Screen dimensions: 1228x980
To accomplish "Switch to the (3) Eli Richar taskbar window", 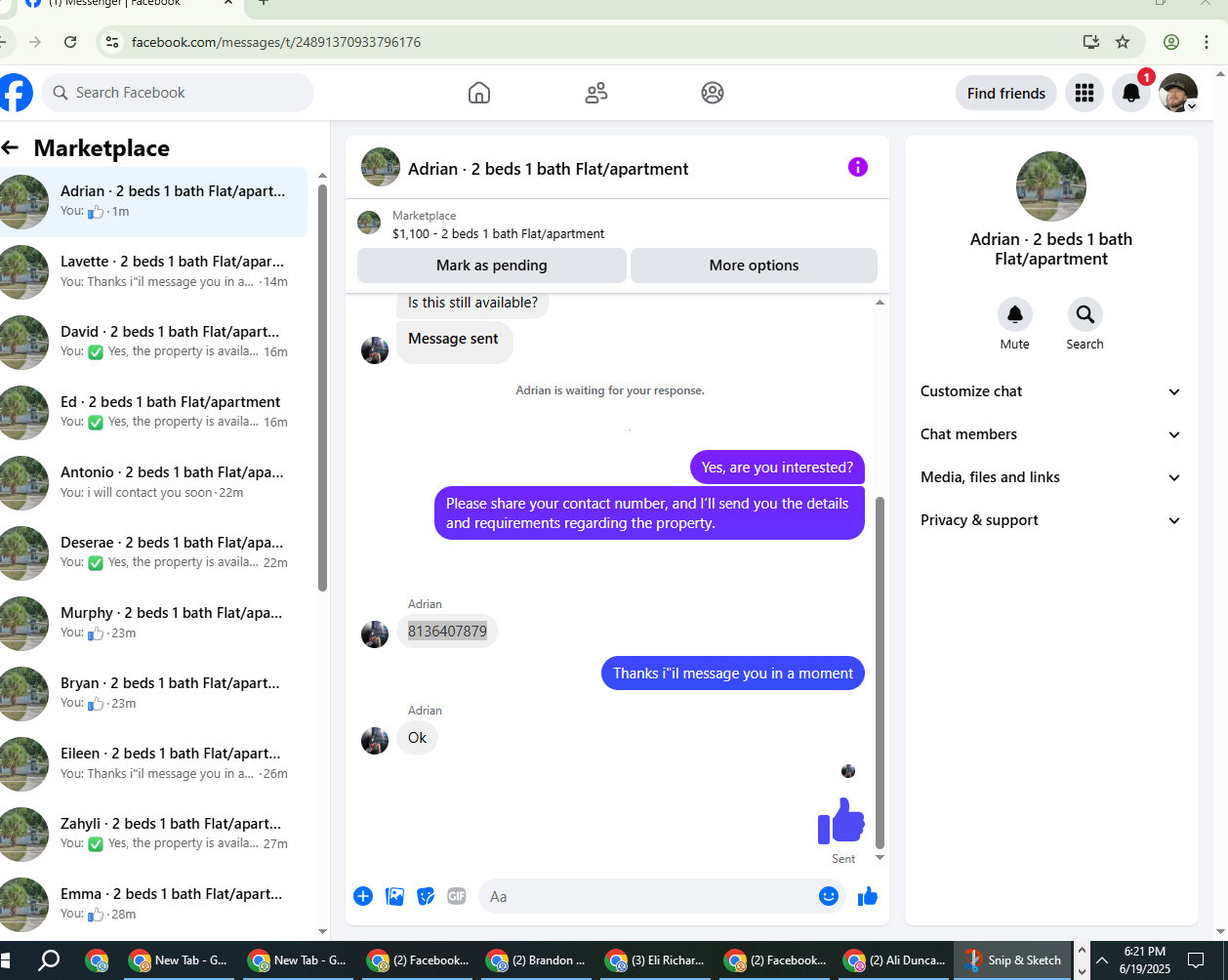I will tap(657, 960).
